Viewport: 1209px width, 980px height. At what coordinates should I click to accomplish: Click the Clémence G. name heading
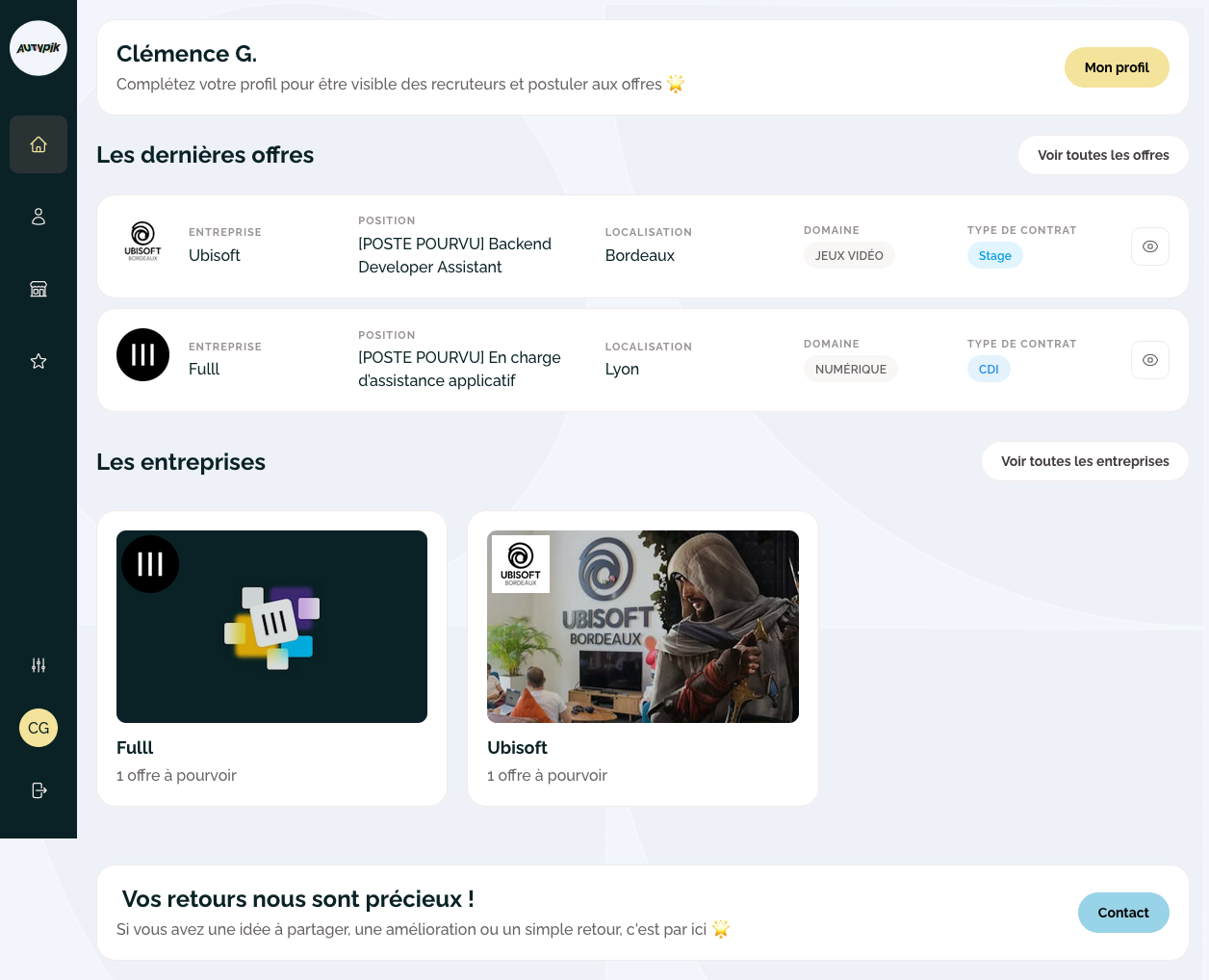[x=187, y=54]
